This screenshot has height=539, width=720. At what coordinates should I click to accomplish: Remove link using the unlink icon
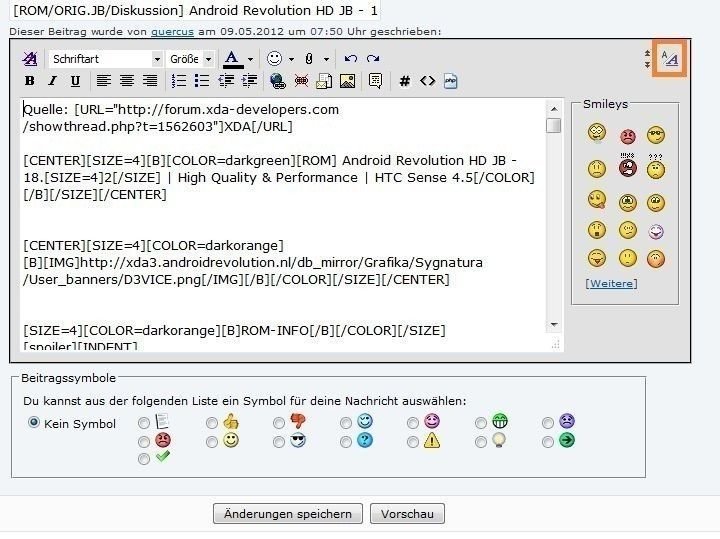pos(301,81)
